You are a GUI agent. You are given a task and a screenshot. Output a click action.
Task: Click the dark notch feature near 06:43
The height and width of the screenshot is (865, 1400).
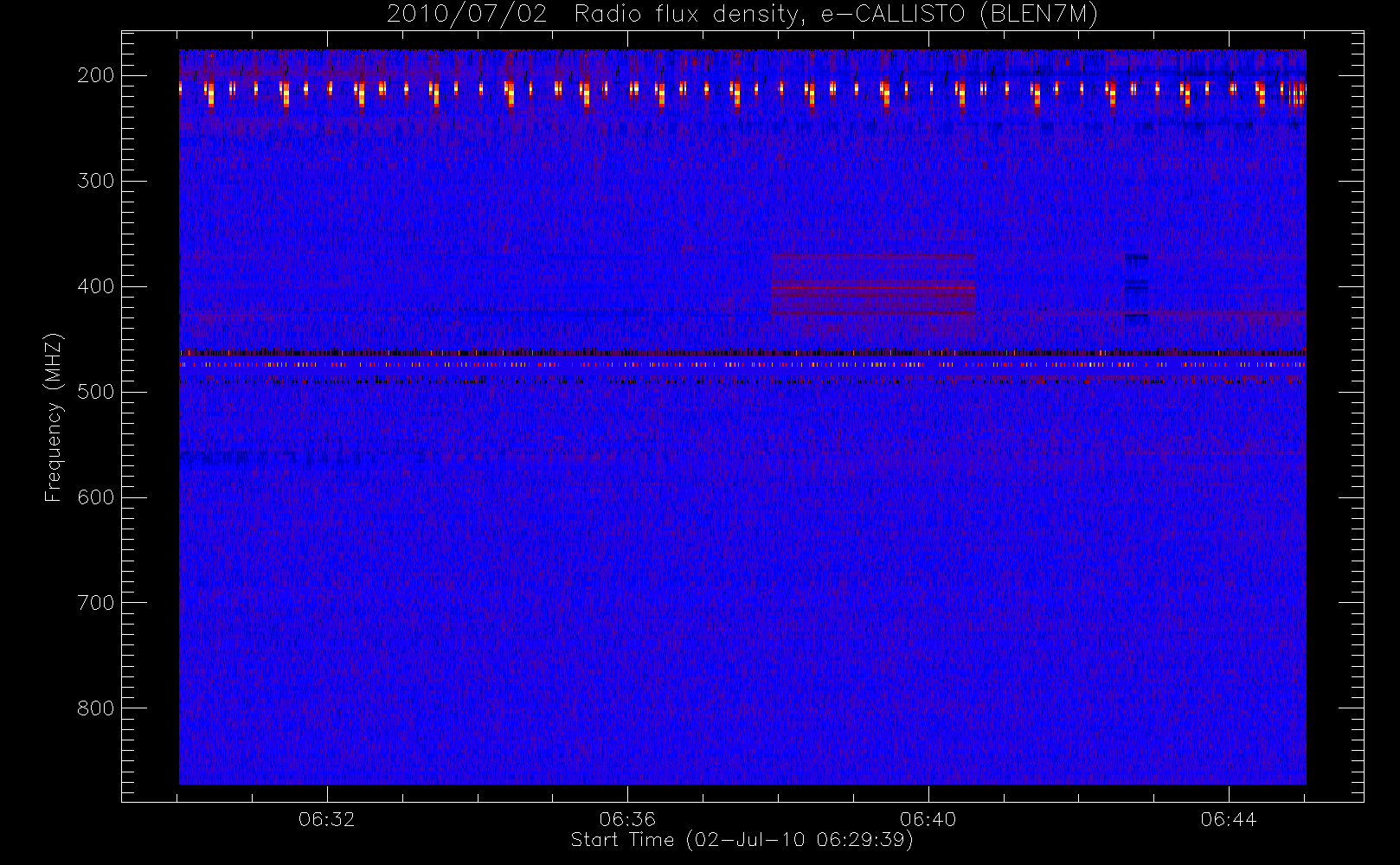coord(1136,287)
